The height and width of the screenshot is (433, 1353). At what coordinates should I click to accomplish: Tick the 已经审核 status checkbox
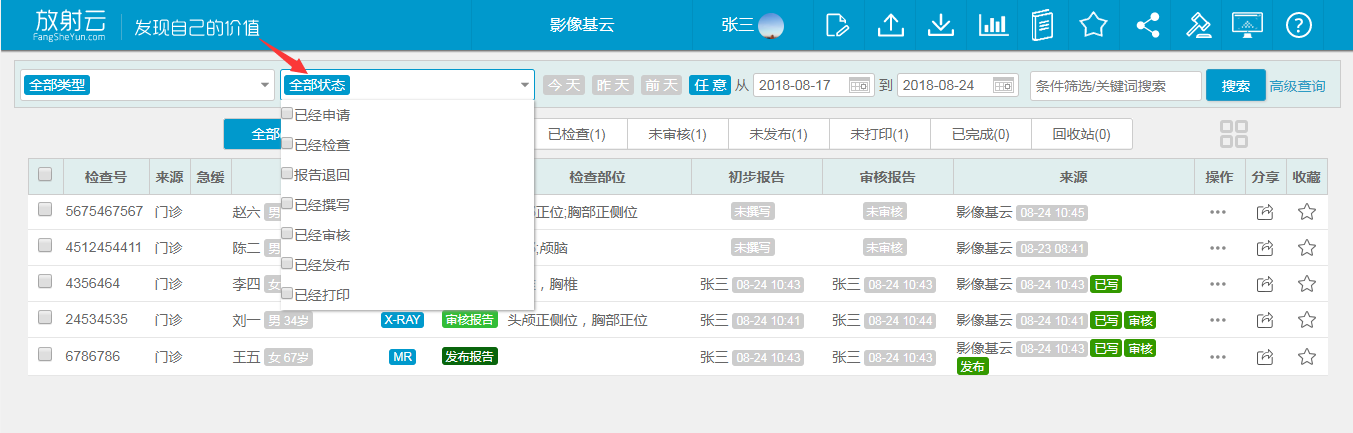[287, 234]
